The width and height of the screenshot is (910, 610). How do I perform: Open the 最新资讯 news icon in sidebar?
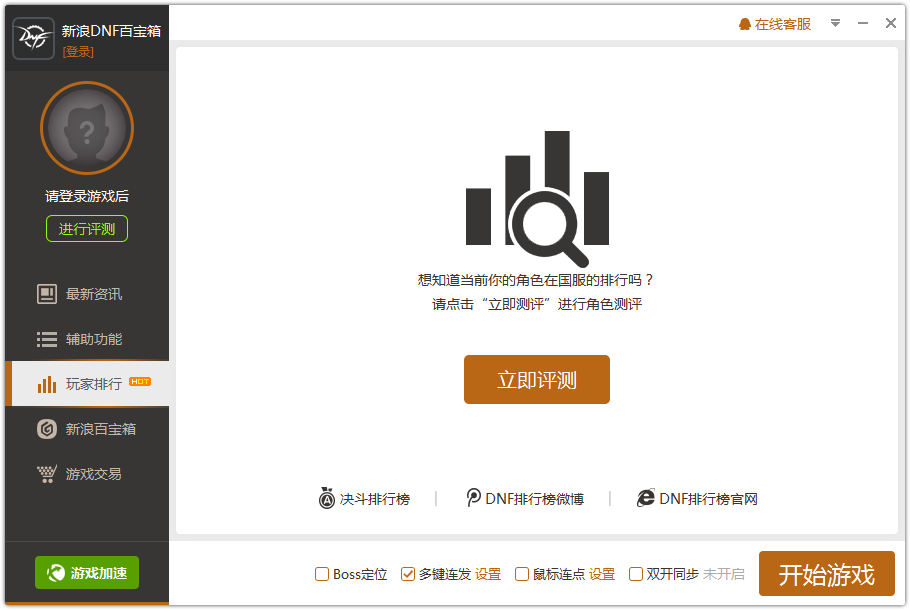46,294
